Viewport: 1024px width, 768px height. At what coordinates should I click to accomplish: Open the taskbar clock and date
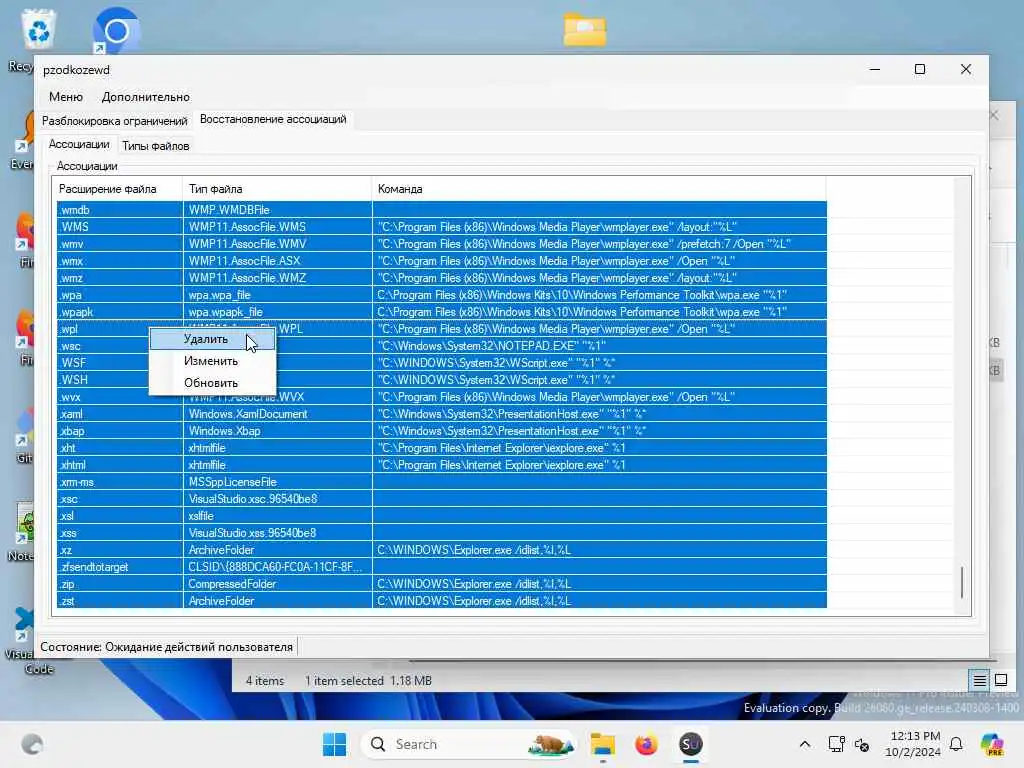[x=914, y=744]
